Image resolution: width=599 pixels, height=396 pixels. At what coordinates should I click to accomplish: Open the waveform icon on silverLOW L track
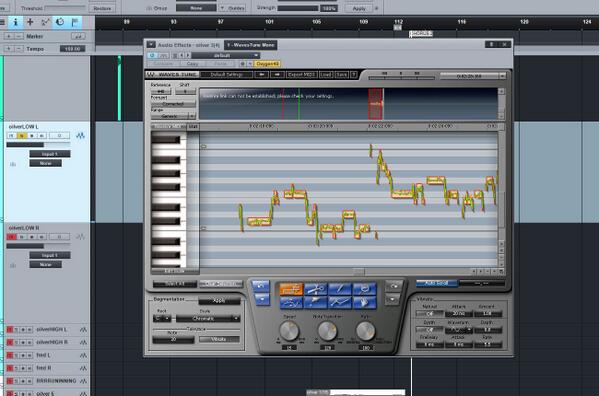pyautogui.click(x=80, y=136)
